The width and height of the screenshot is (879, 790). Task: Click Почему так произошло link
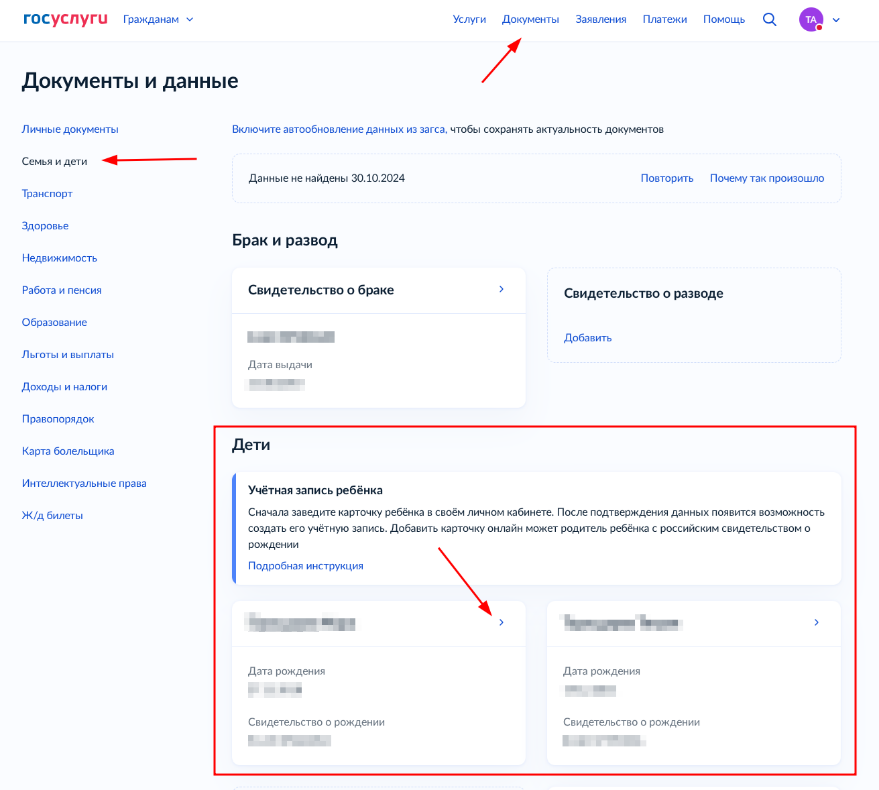767,178
